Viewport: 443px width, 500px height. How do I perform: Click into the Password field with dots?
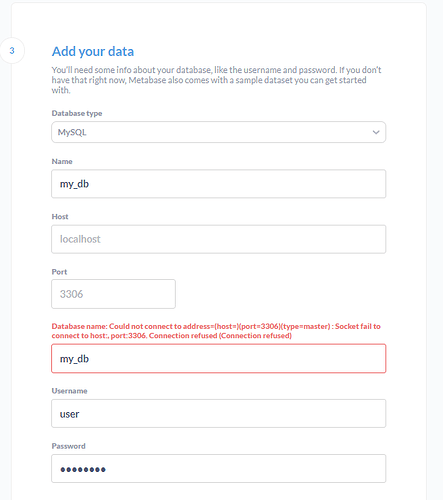click(x=218, y=469)
